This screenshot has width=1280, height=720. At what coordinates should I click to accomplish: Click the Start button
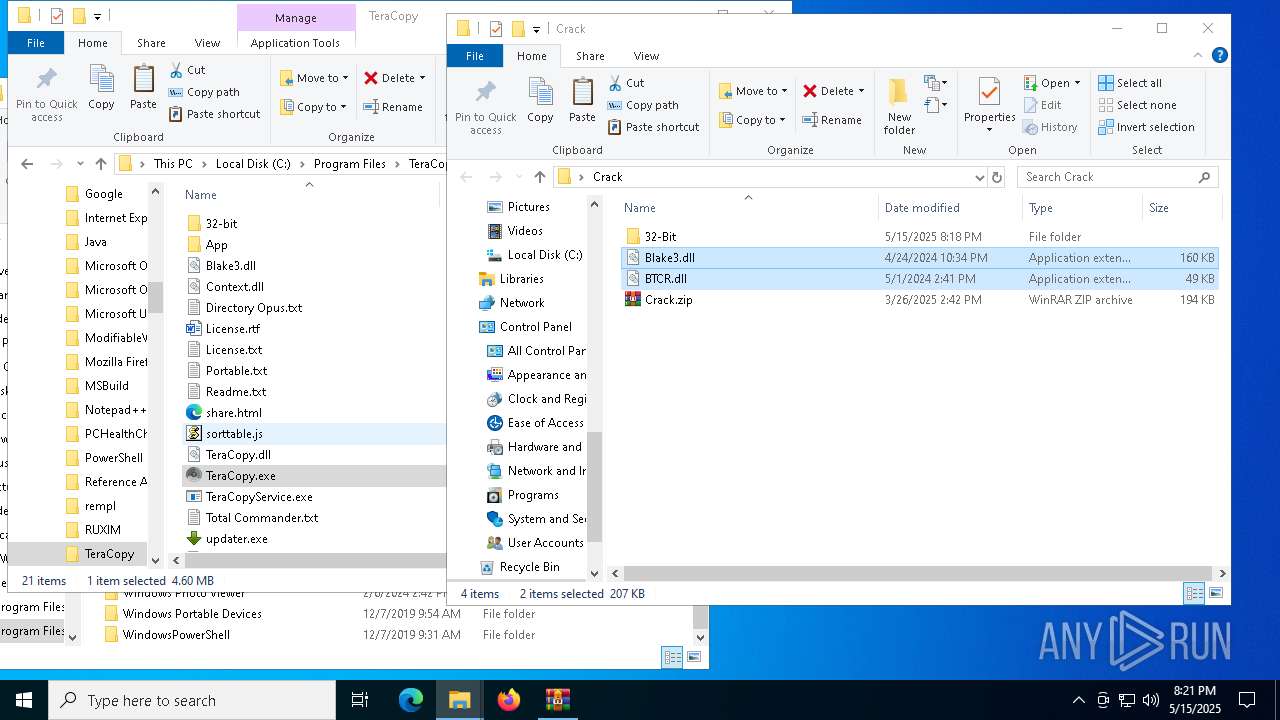(24, 700)
